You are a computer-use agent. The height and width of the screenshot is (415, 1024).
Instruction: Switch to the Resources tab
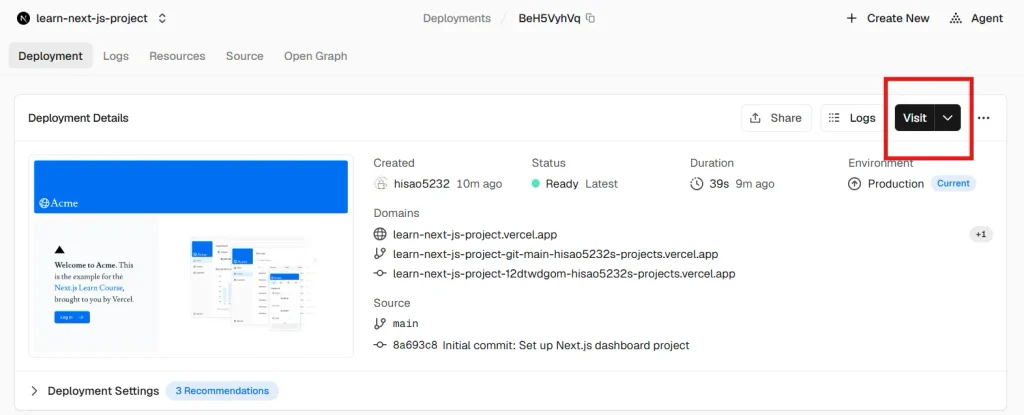click(177, 56)
